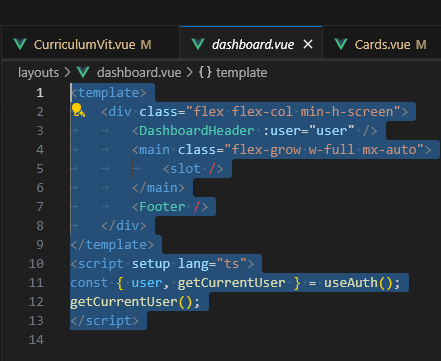Close the dashboard.vue tab
This screenshot has width=441, height=361.
308,44
